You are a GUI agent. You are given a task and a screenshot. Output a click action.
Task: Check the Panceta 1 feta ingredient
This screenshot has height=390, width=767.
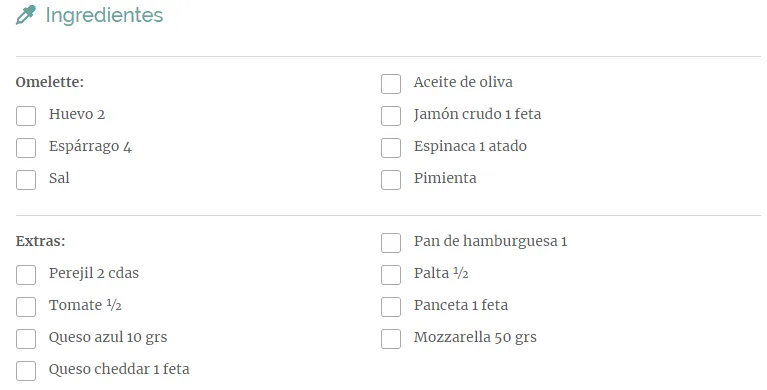[x=391, y=307]
